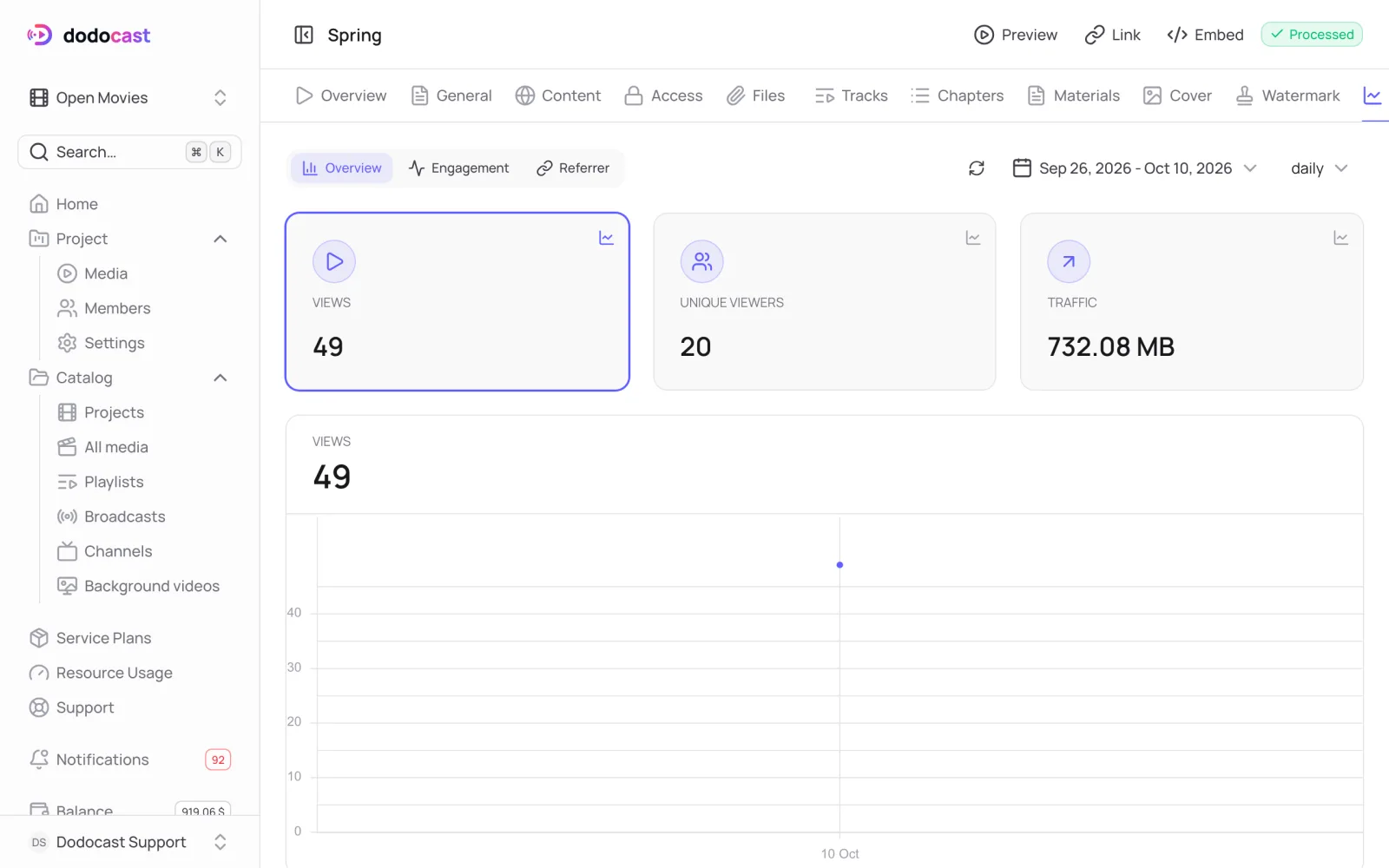The height and width of the screenshot is (868, 1389).
Task: Click the notifications count badge 92
Action: tap(218, 759)
